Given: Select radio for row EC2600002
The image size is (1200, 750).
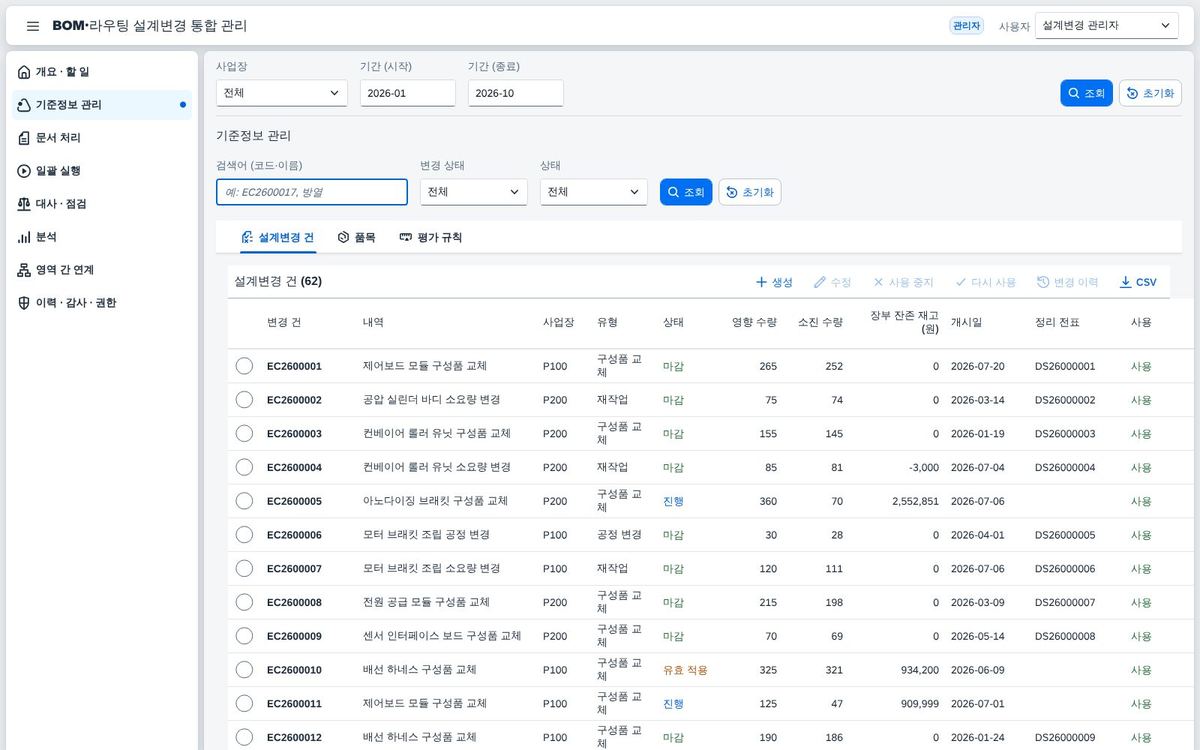Looking at the screenshot, I should (244, 400).
